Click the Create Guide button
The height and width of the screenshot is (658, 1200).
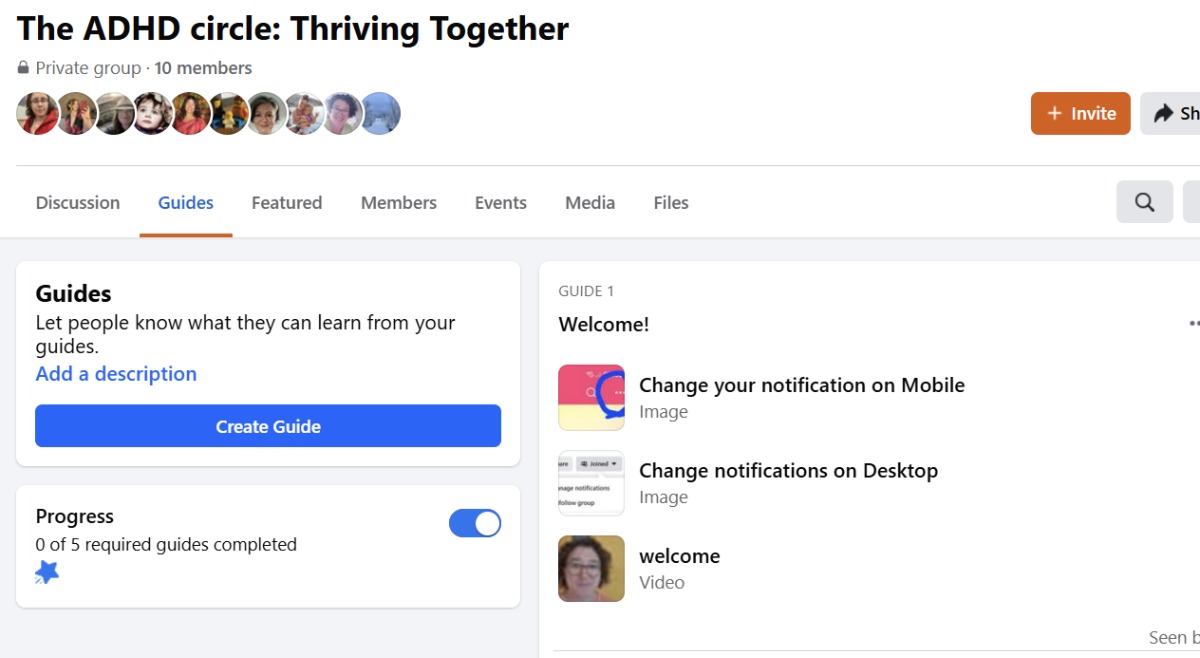[268, 426]
